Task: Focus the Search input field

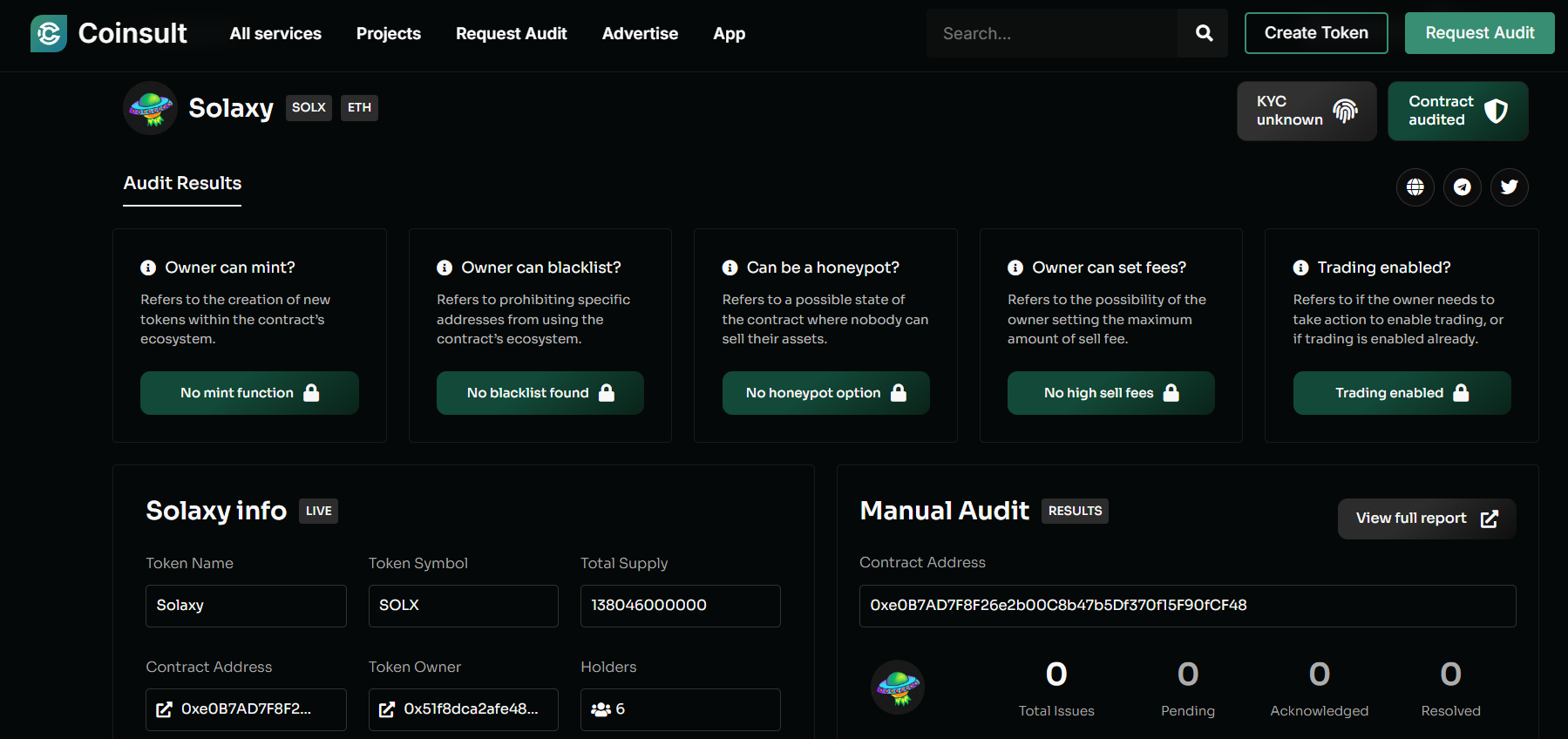Action: (1052, 33)
